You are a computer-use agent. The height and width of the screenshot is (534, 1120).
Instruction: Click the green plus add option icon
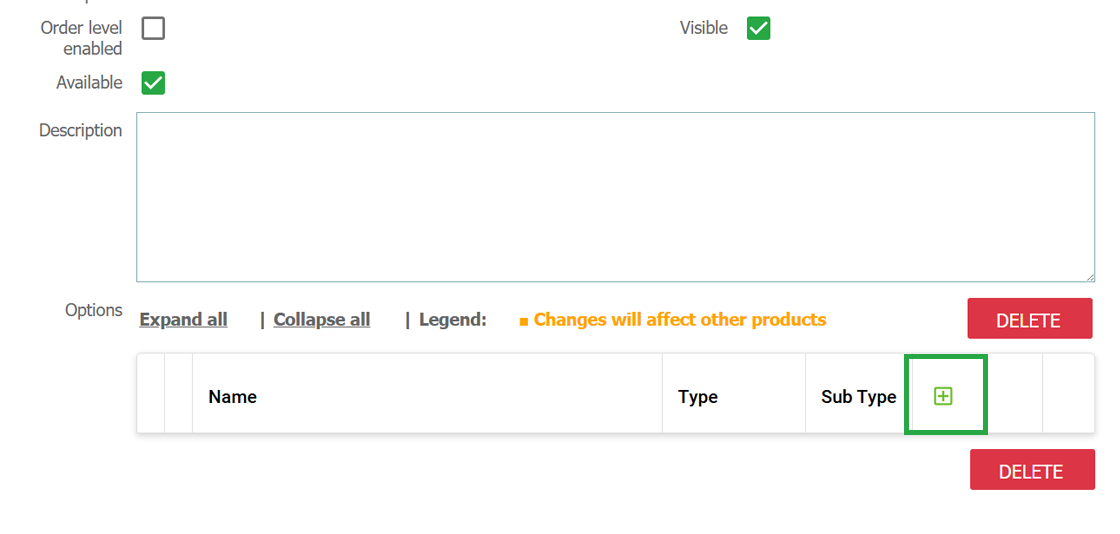pos(943,396)
